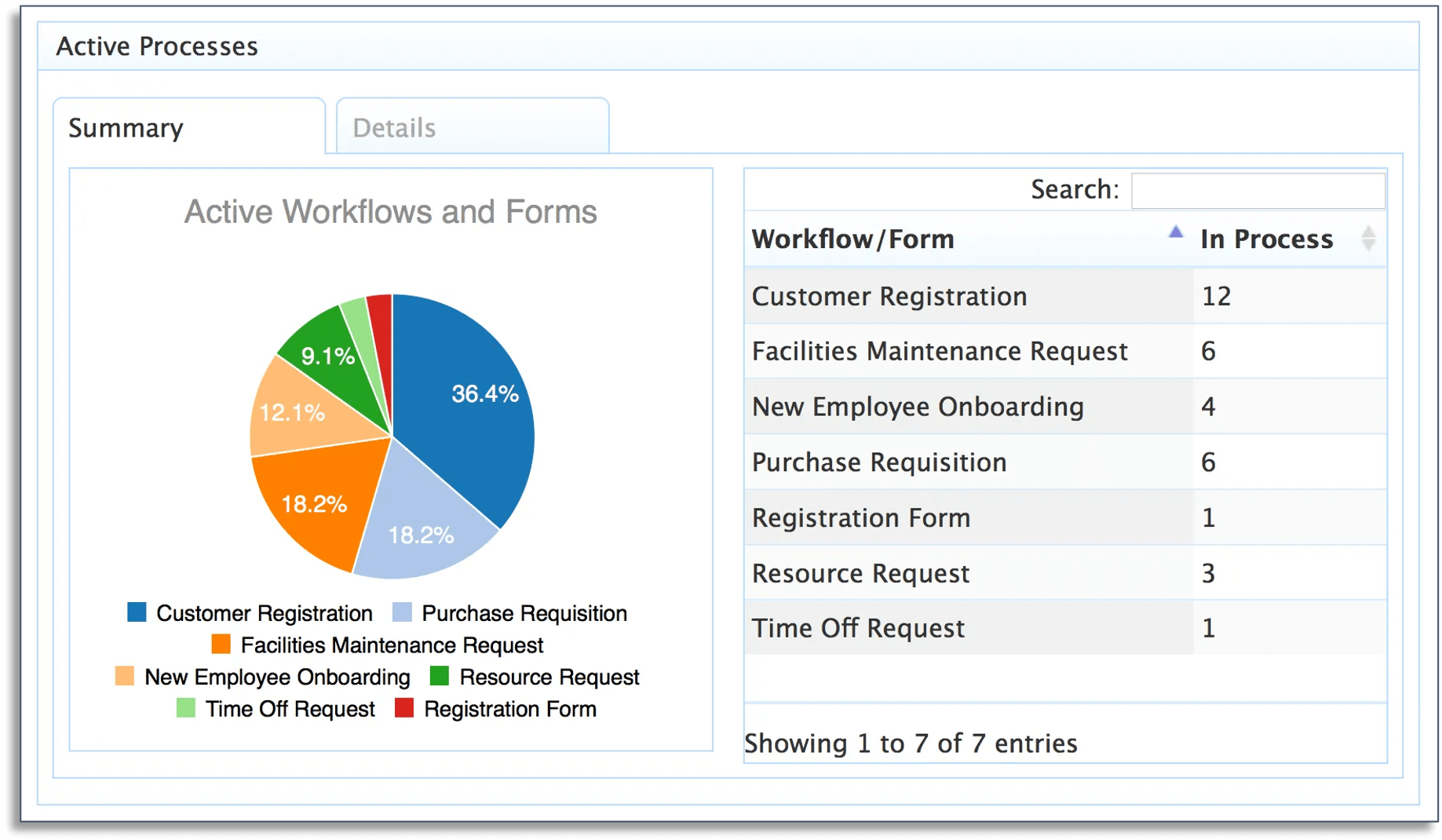Switch to the Summary tab
Image resolution: width=1442 pixels, height=840 pixels.
tap(126, 127)
